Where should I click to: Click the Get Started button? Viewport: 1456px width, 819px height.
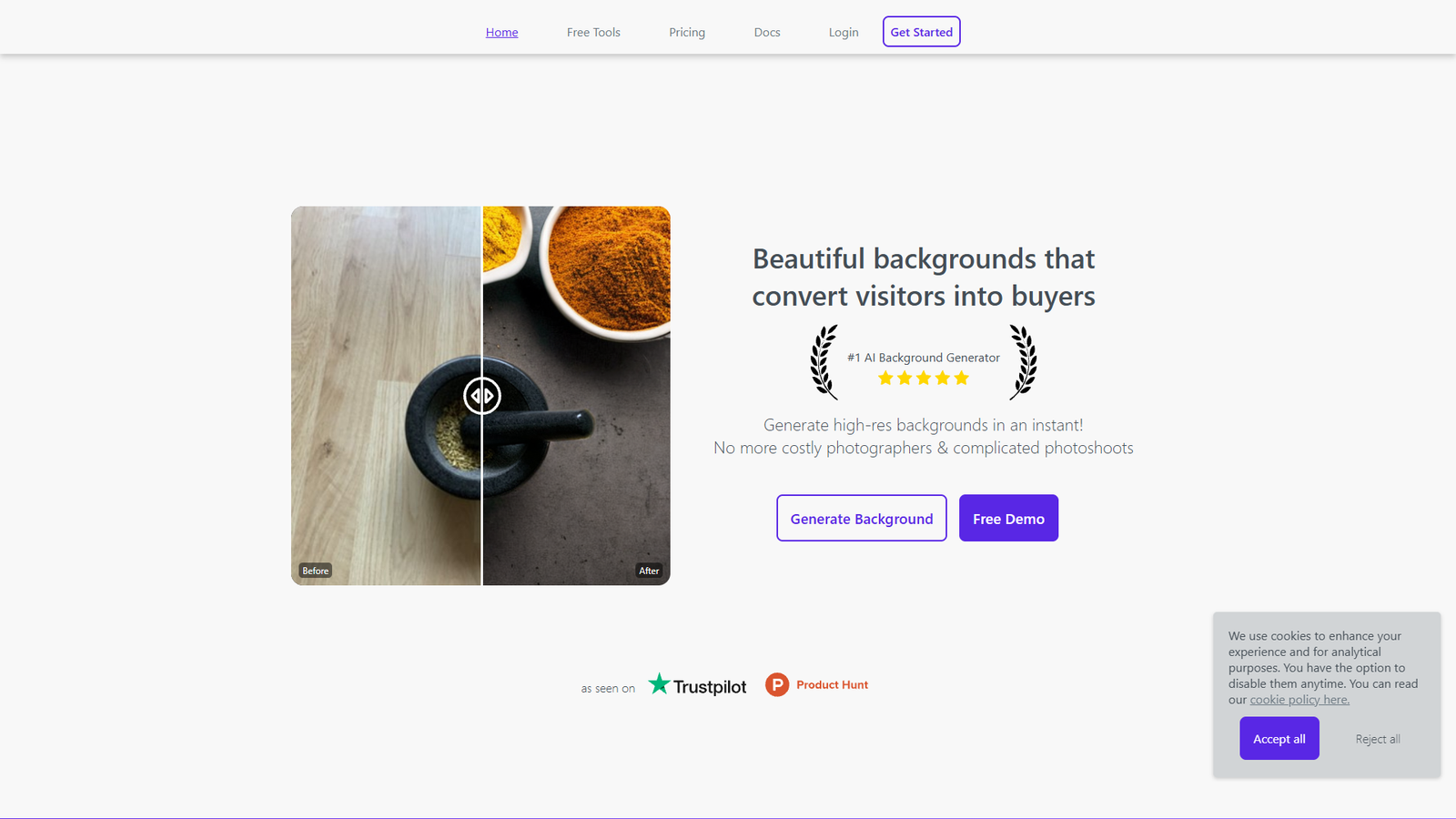pyautogui.click(x=921, y=31)
